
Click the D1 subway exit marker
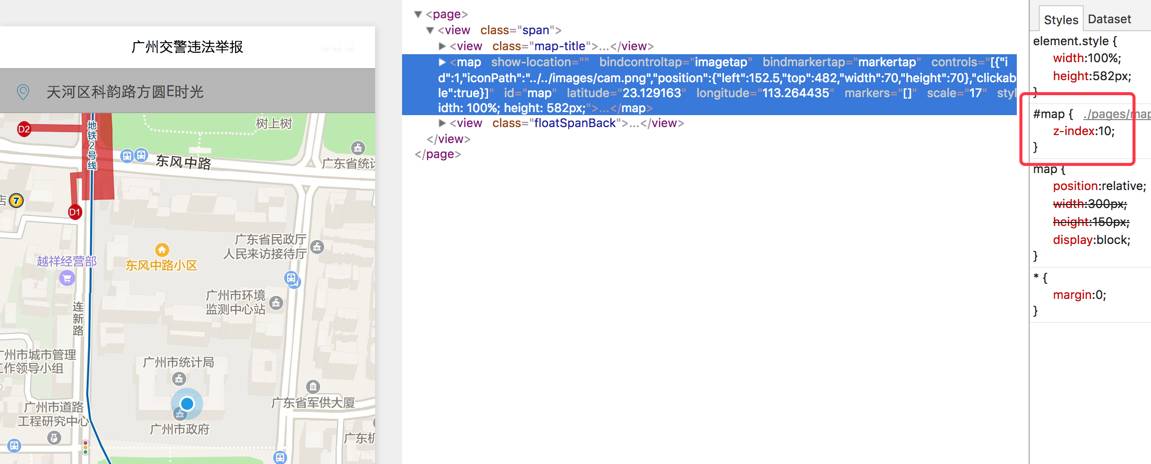(74, 212)
